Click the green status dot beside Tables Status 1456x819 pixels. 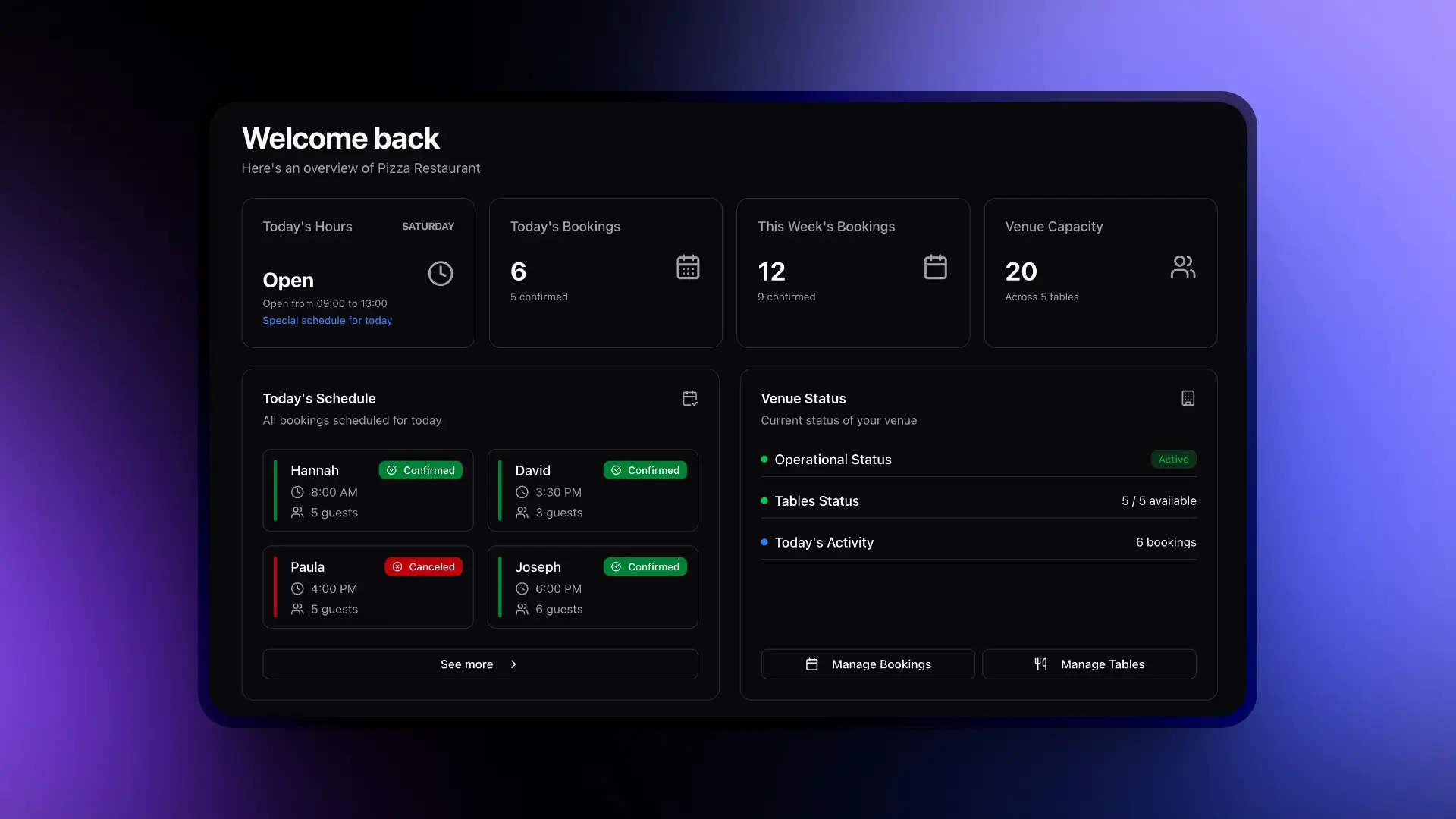[764, 500]
